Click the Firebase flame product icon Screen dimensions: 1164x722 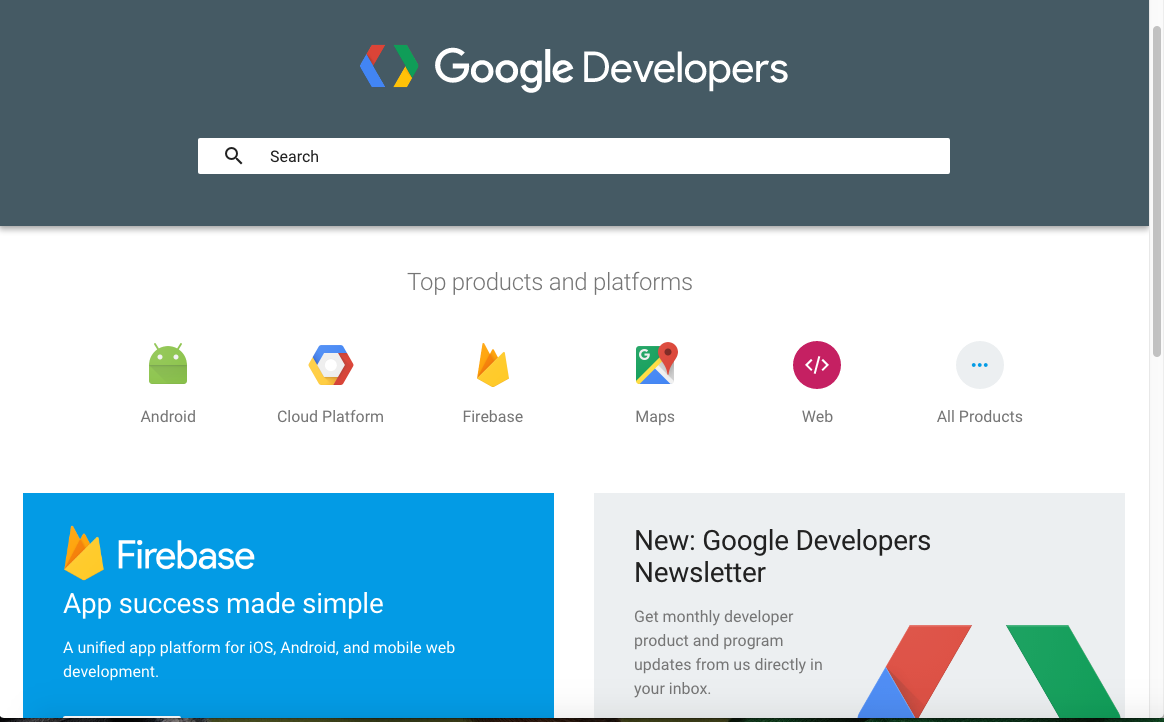493,365
